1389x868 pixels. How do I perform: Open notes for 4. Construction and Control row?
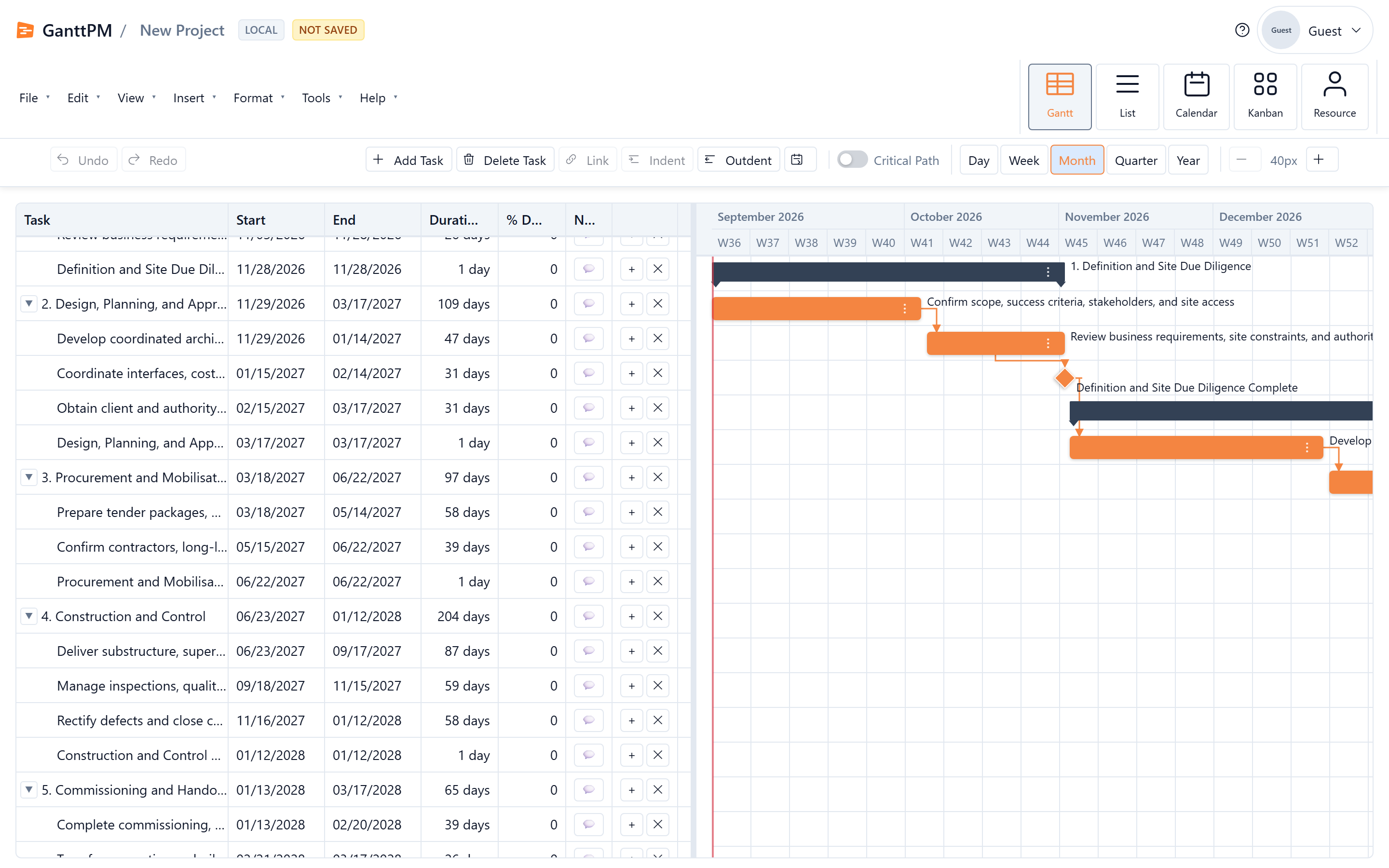(589, 617)
